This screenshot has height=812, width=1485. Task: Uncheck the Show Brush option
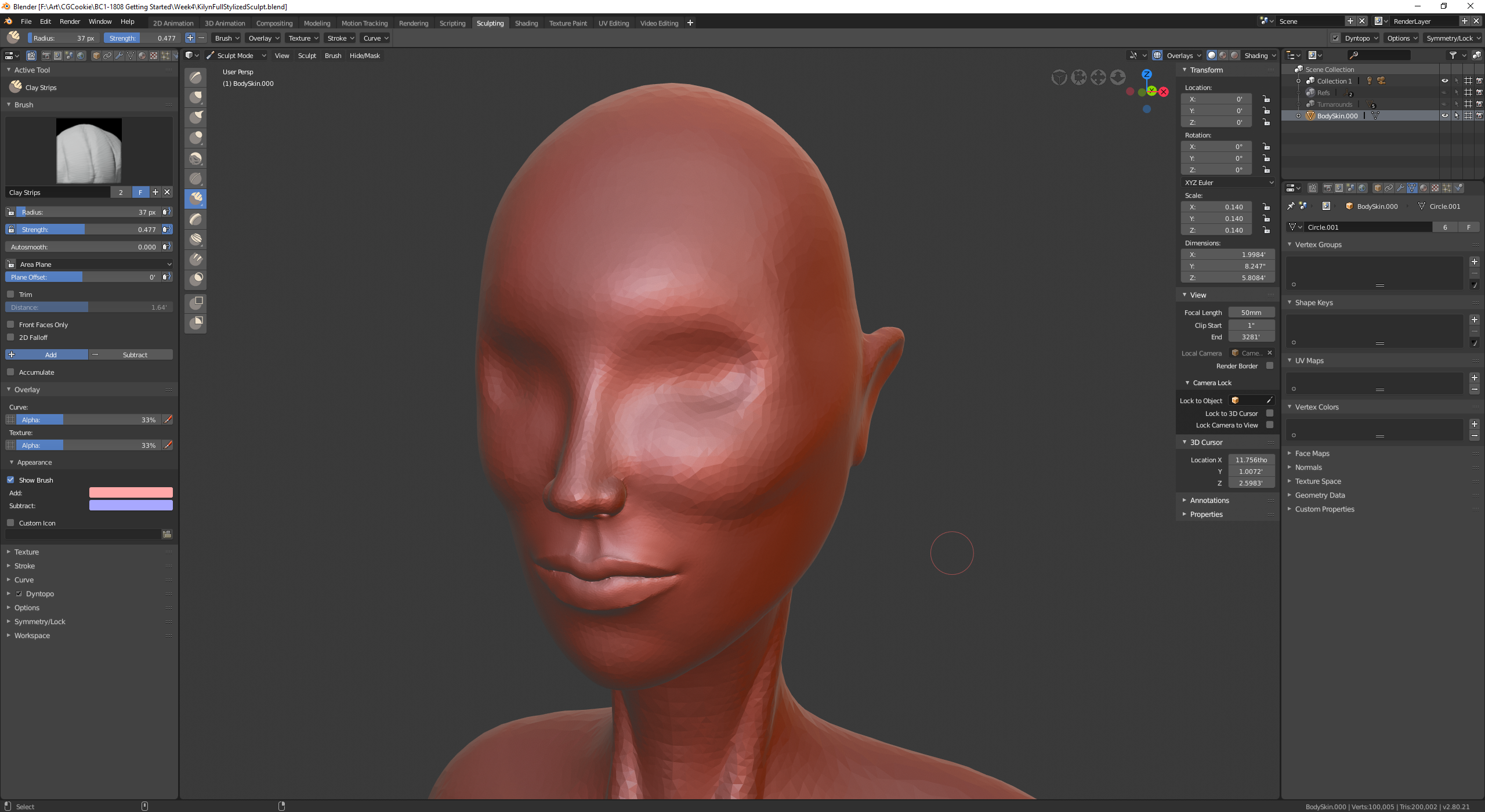point(10,480)
